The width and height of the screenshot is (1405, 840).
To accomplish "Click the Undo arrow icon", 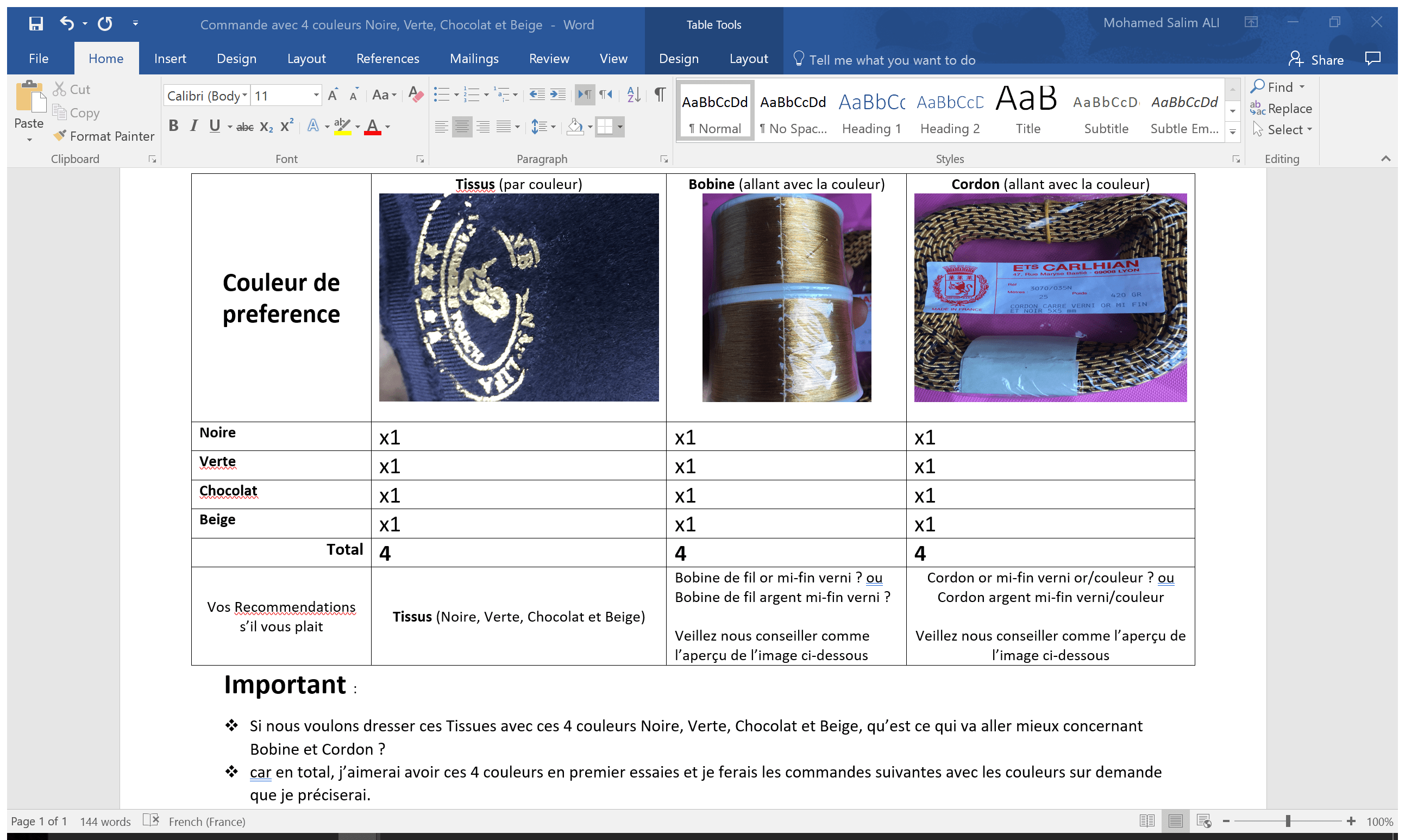I will (67, 24).
